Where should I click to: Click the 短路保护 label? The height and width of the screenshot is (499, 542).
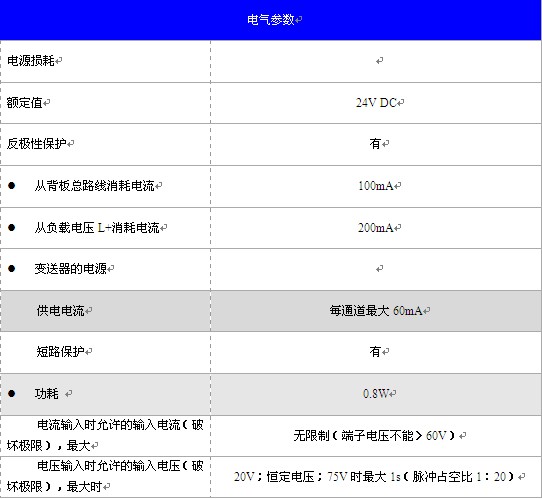click(x=60, y=352)
